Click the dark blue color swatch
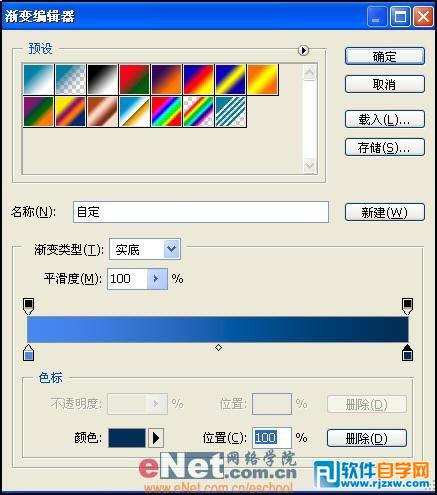 point(127,438)
